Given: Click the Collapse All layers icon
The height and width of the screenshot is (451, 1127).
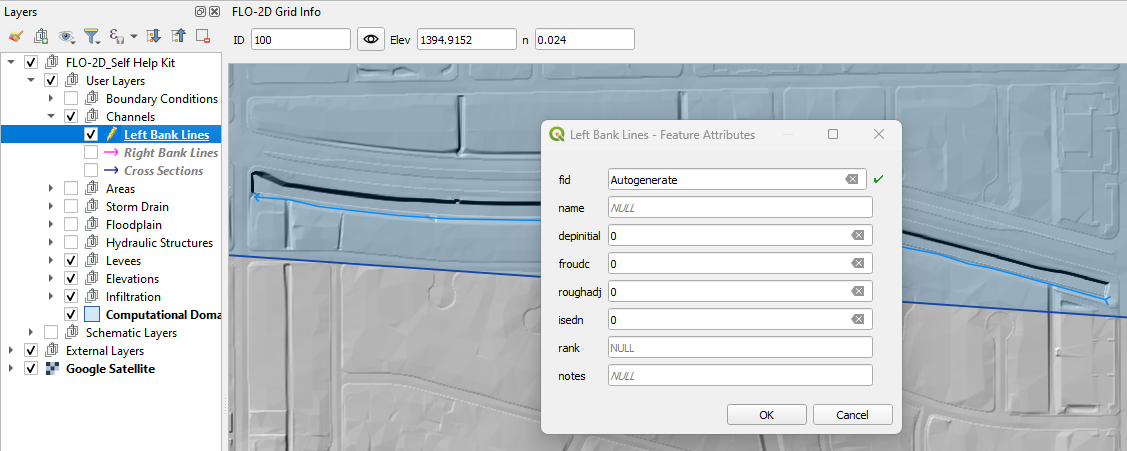Looking at the screenshot, I should (x=178, y=37).
